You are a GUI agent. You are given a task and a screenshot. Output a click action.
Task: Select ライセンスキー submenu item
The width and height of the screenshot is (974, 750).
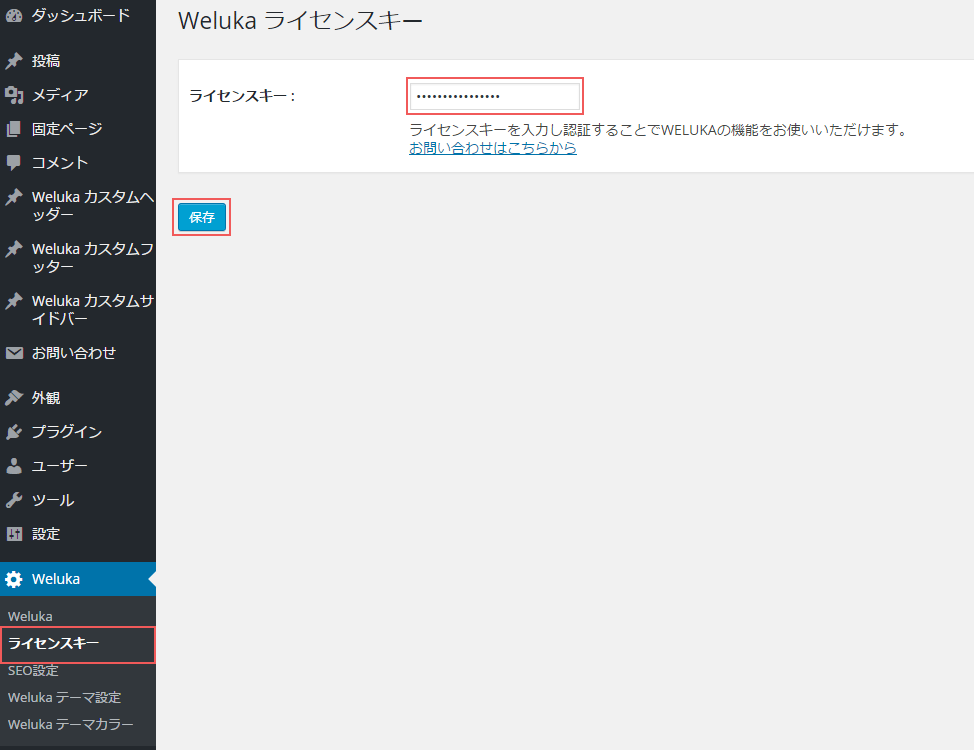point(53,643)
